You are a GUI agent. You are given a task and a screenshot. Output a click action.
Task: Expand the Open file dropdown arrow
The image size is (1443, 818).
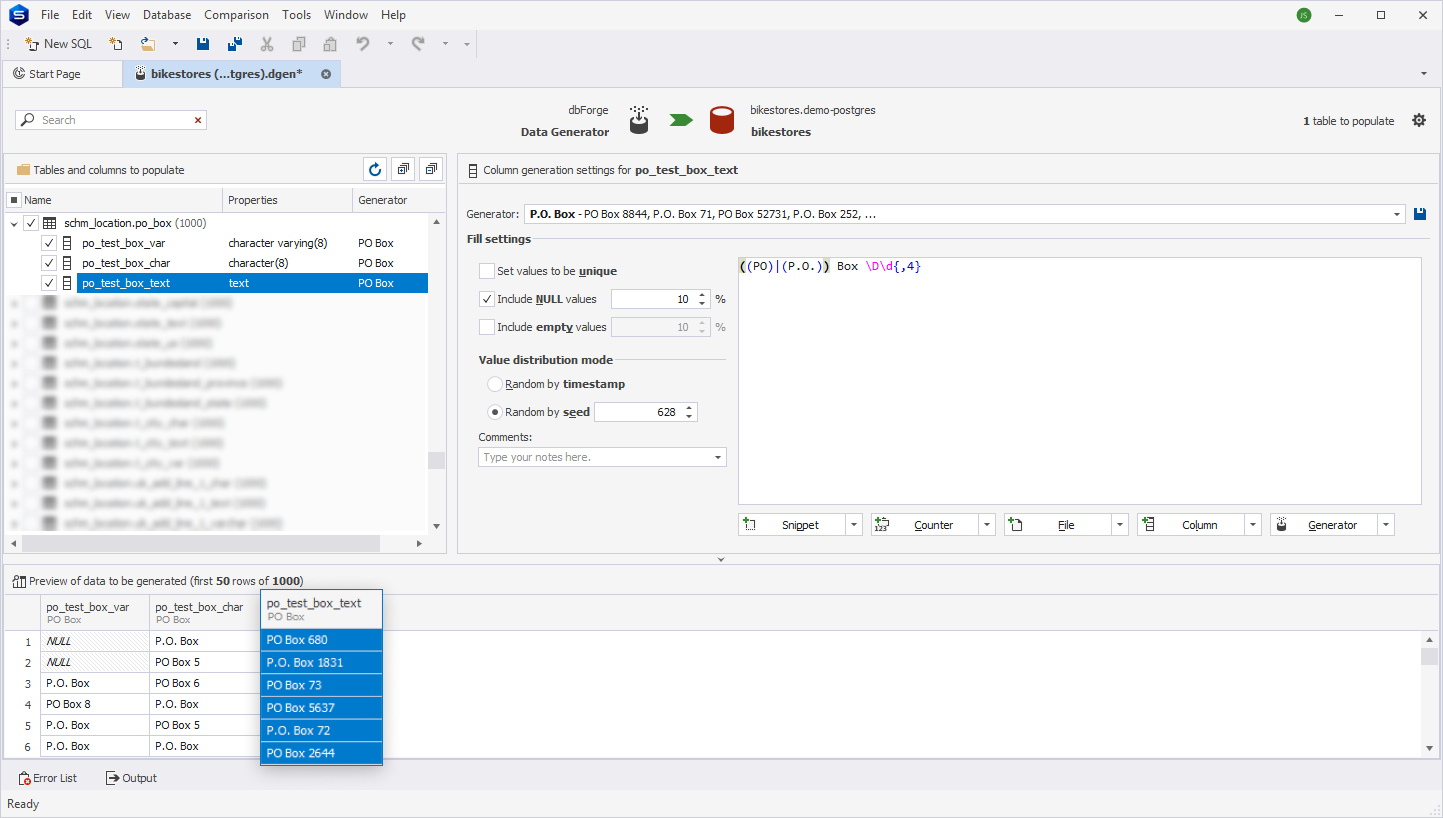[x=175, y=44]
